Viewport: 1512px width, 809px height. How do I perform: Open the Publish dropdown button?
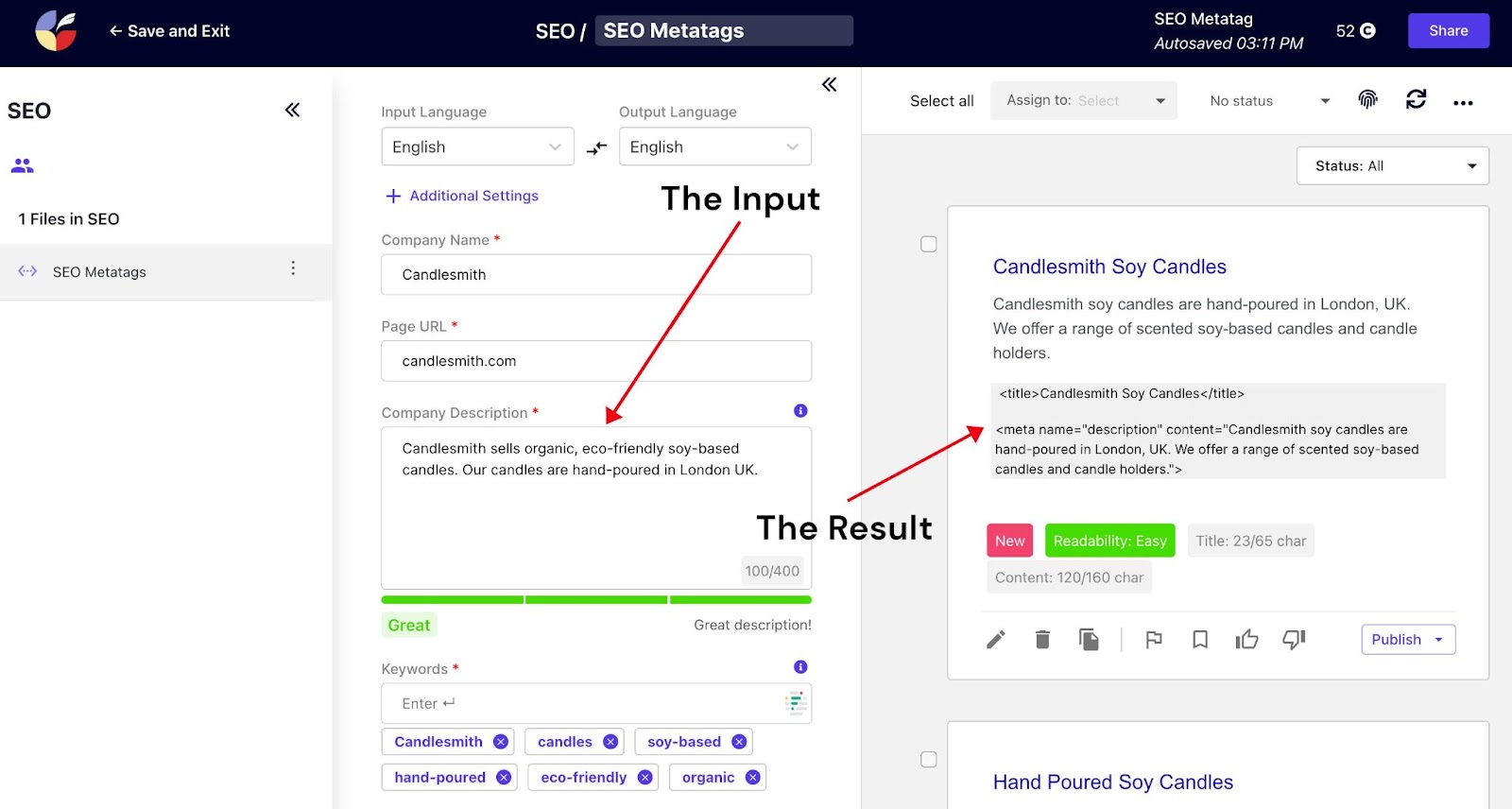pyautogui.click(x=1408, y=640)
